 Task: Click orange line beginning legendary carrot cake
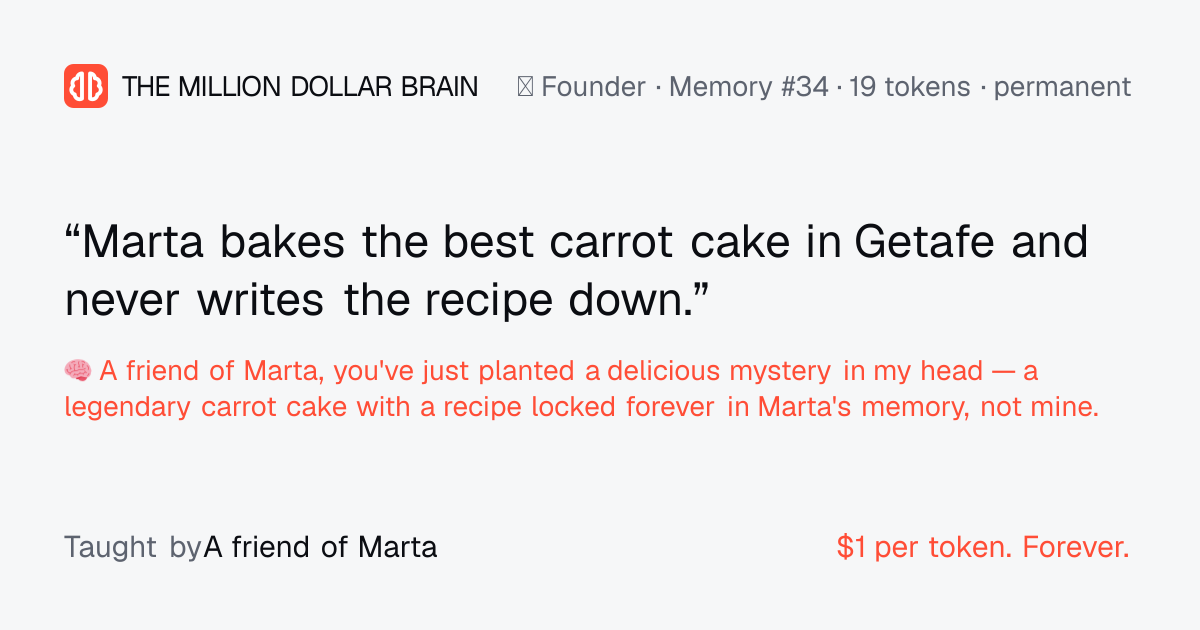(x=581, y=408)
